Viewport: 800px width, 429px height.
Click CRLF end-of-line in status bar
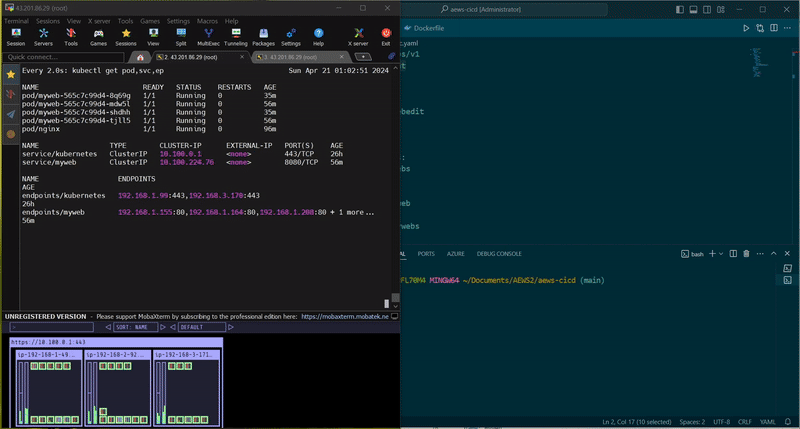click(745, 422)
